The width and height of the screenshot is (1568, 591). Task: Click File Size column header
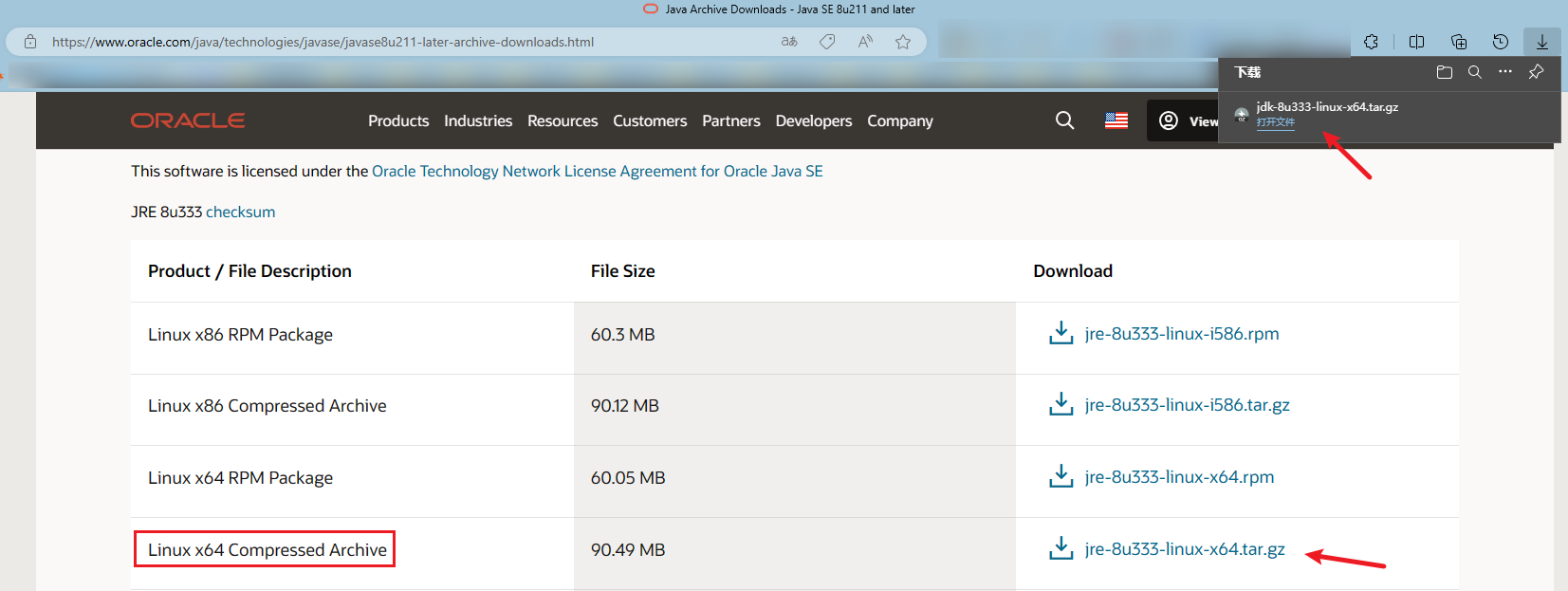623,270
